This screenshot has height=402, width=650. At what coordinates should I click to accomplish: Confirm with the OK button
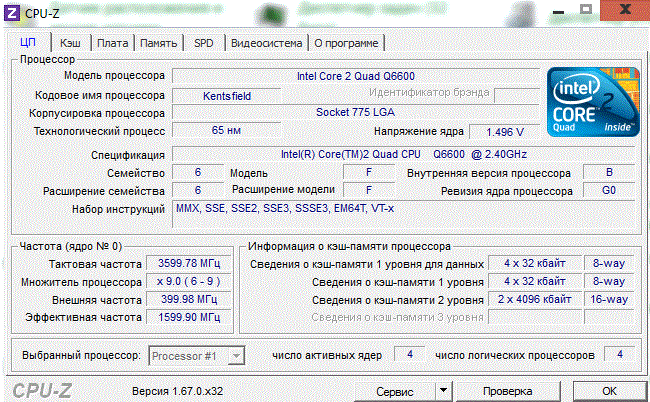(x=609, y=391)
